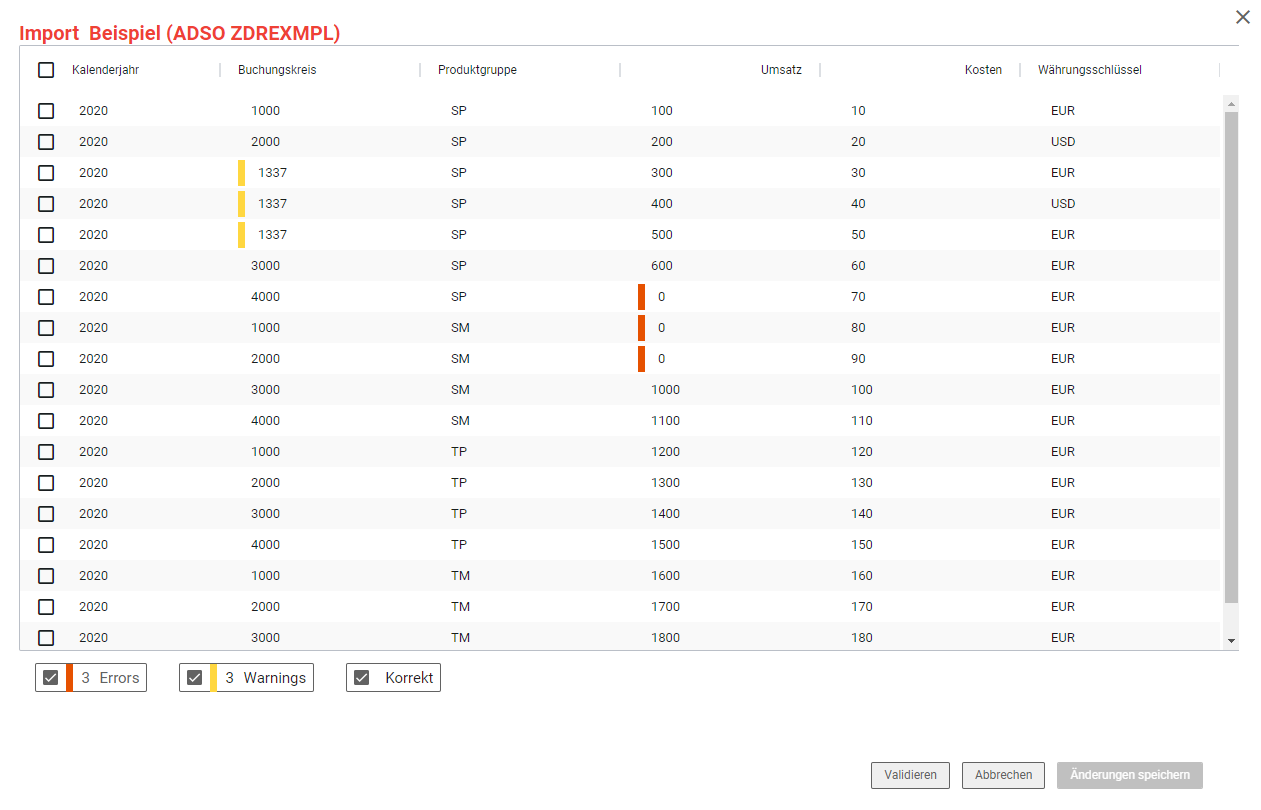Screen dimensions: 1261x810
Task: Toggle the Errors filter checkbox
Action: tap(51, 677)
